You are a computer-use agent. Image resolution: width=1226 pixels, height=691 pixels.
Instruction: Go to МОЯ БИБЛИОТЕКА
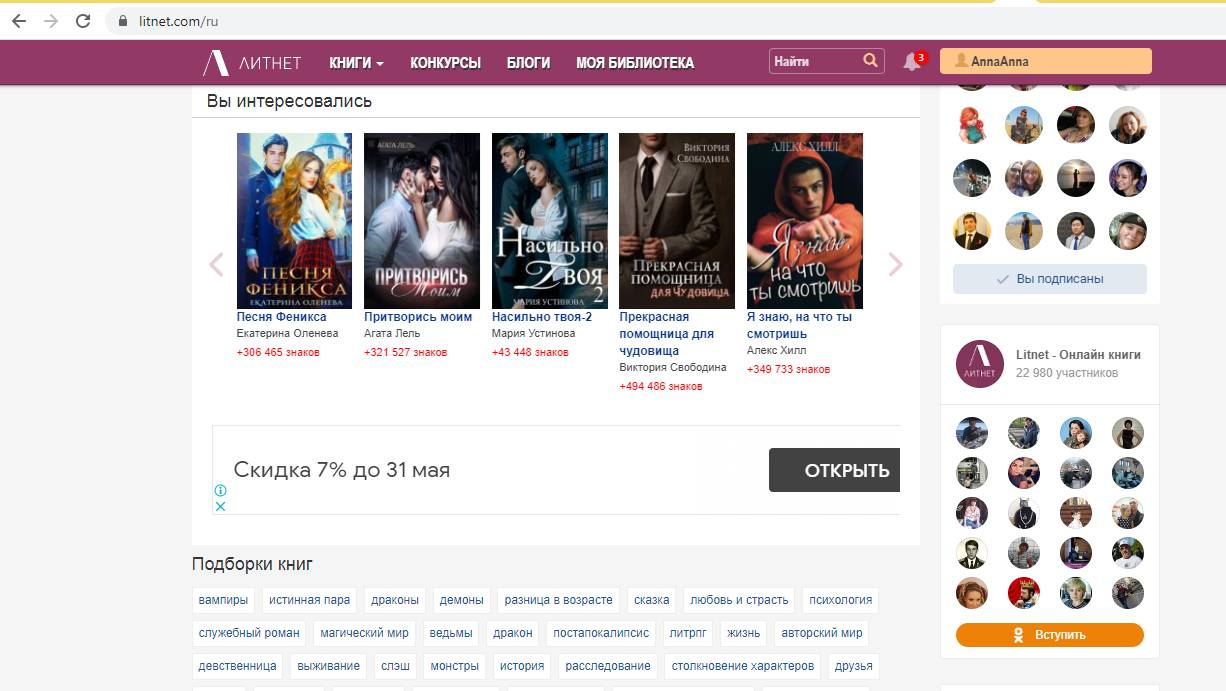click(x=634, y=63)
